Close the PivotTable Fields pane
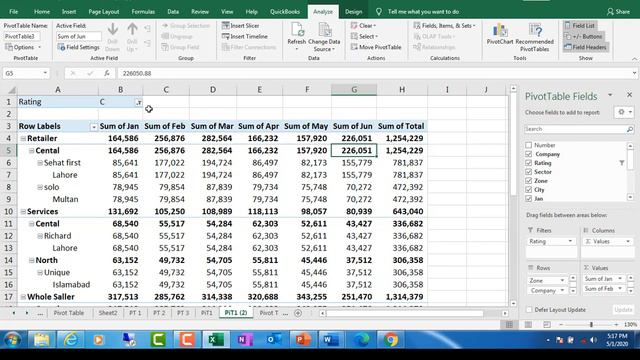 629,95
